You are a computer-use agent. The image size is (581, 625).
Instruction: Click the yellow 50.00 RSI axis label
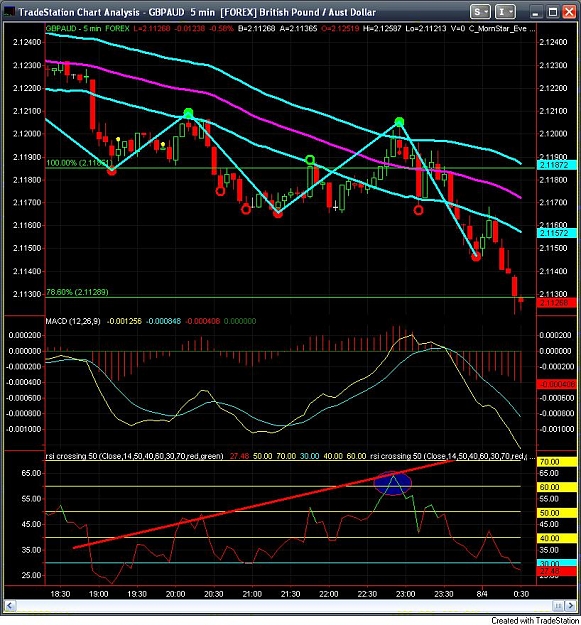click(x=557, y=513)
